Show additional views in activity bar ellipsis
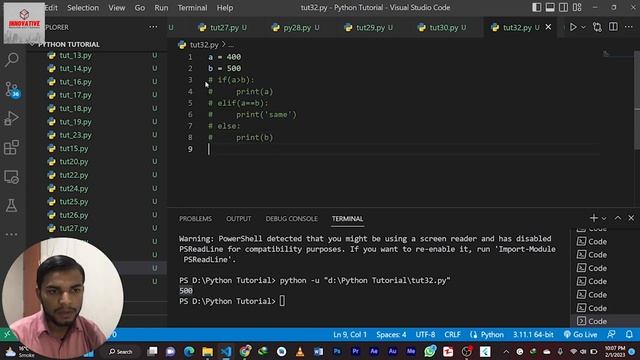This screenshot has width=640, height=360. pyautogui.click(x=11, y=234)
